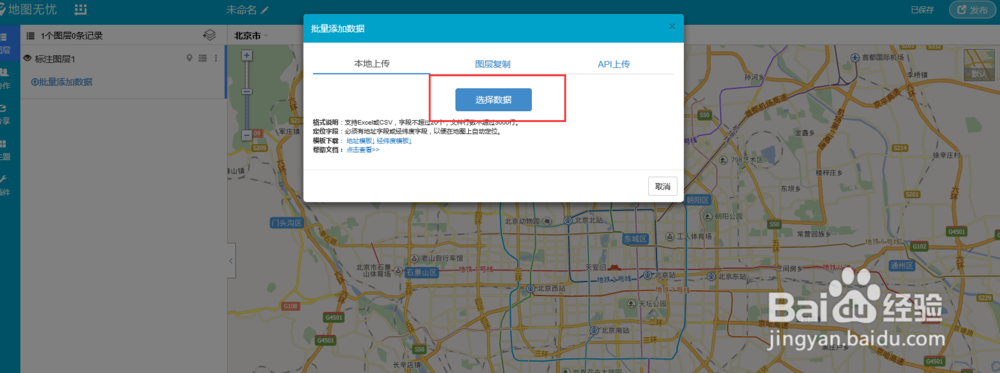Zoom in with map plus button
Image resolution: width=1000 pixels, height=373 pixels.
click(247, 55)
